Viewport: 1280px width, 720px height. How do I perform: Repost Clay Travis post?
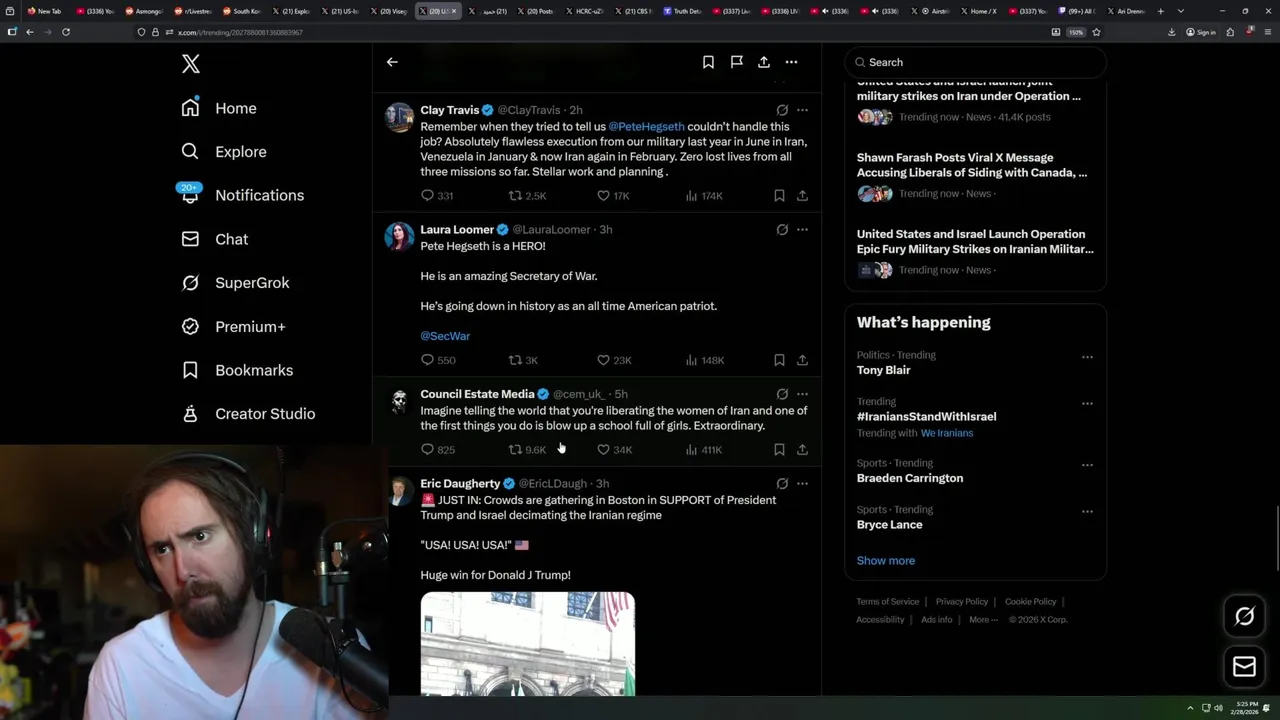[527, 196]
